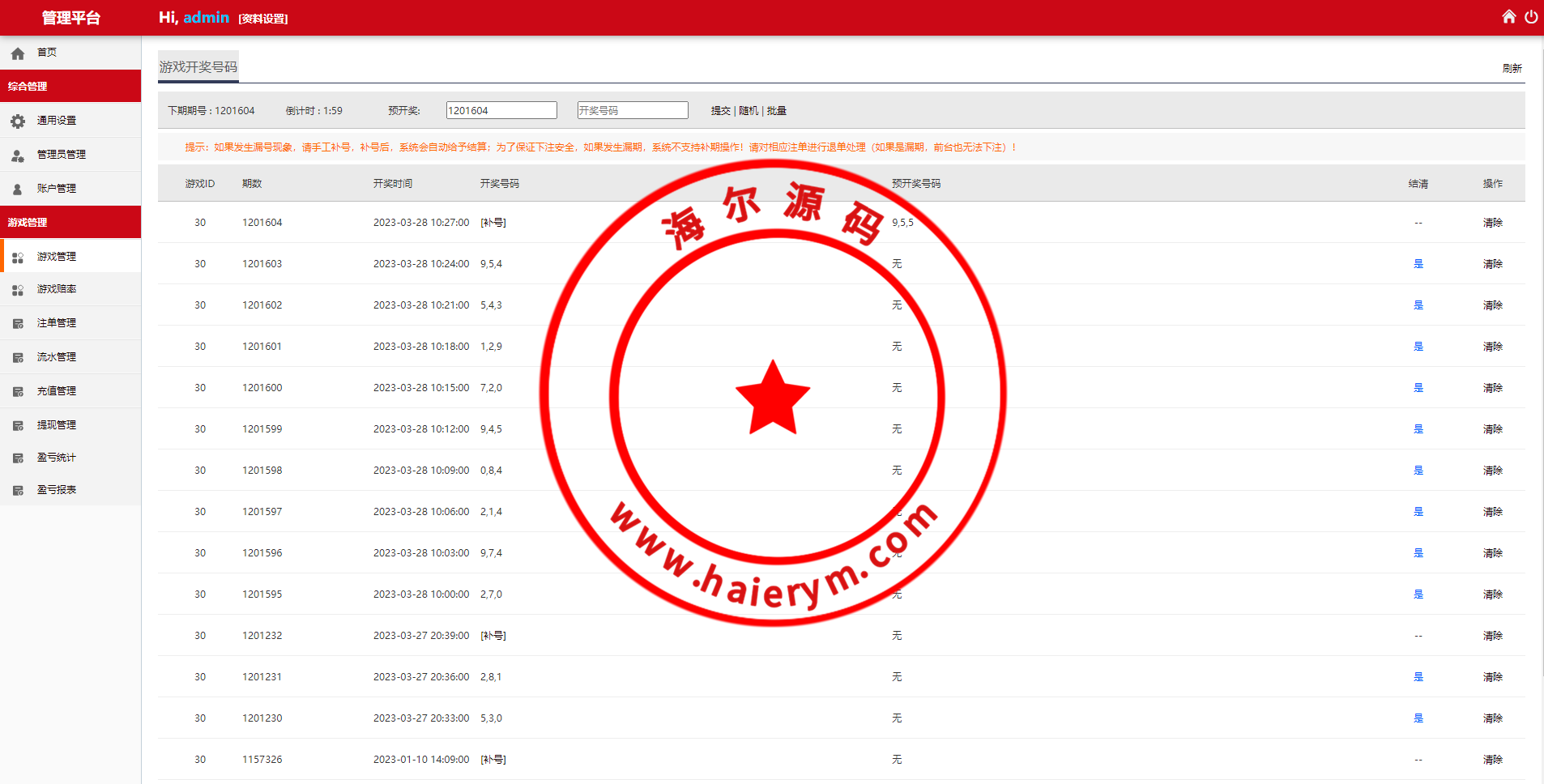Open the [资料设置] profile settings link
Screen dimensions: 1544x784
pos(263,19)
